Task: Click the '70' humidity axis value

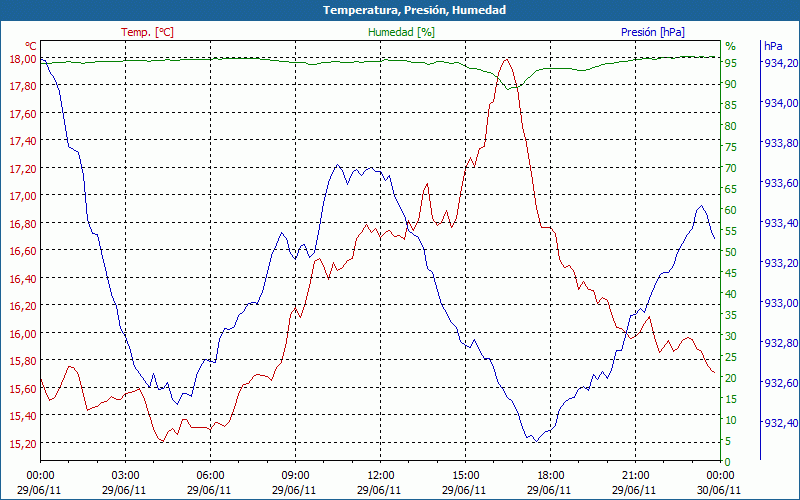Action: pos(731,168)
